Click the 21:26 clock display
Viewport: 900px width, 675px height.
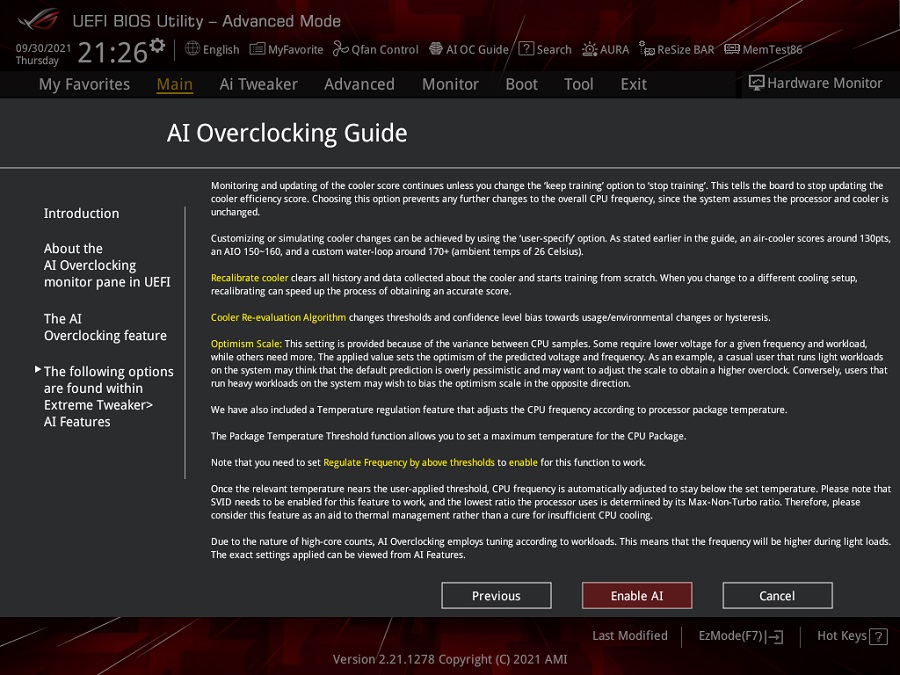click(x=112, y=52)
